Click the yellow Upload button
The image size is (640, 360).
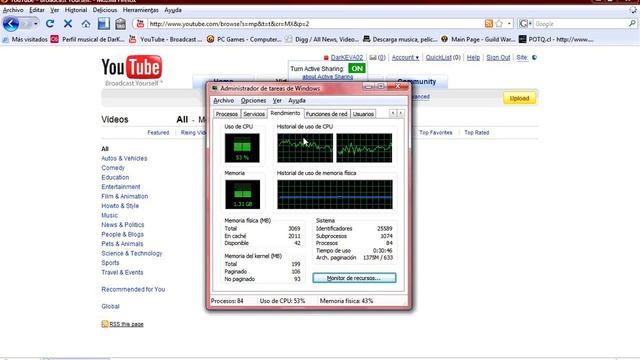click(x=519, y=98)
